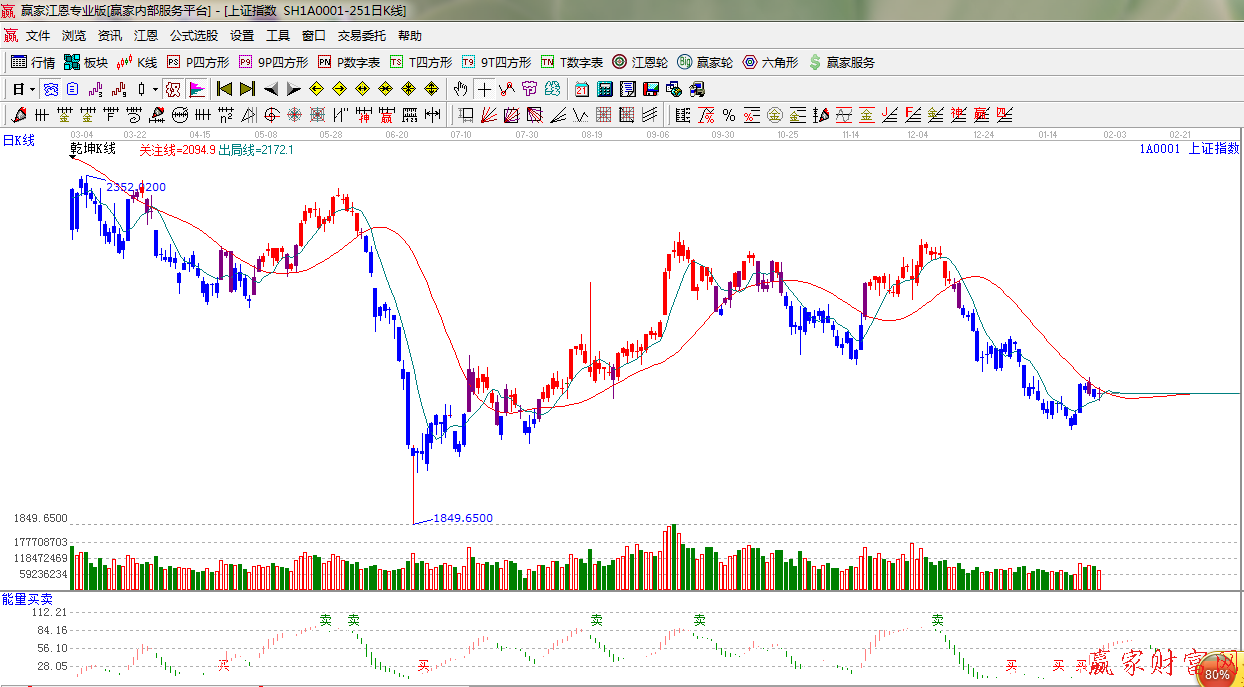1244x687 pixels.
Task: Toggle the blue cloud chart mode button
Action: pos(50,89)
